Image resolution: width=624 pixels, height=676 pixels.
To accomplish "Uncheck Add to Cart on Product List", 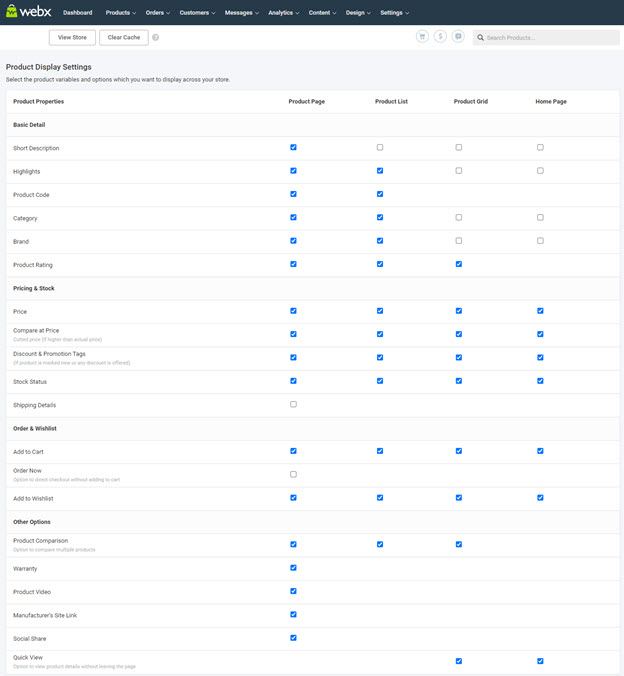I will tap(380, 451).
